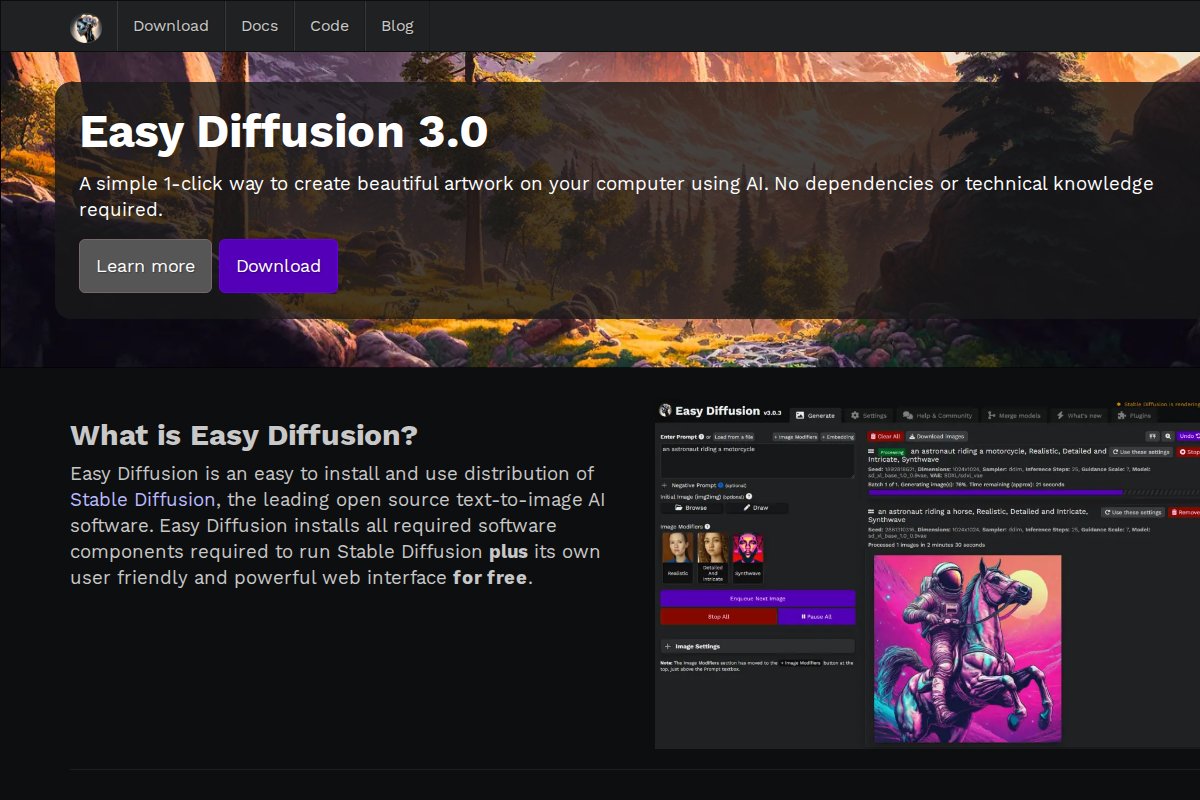This screenshot has width=1200, height=800.
Task: Click the Browse folder button
Action: tap(691, 508)
